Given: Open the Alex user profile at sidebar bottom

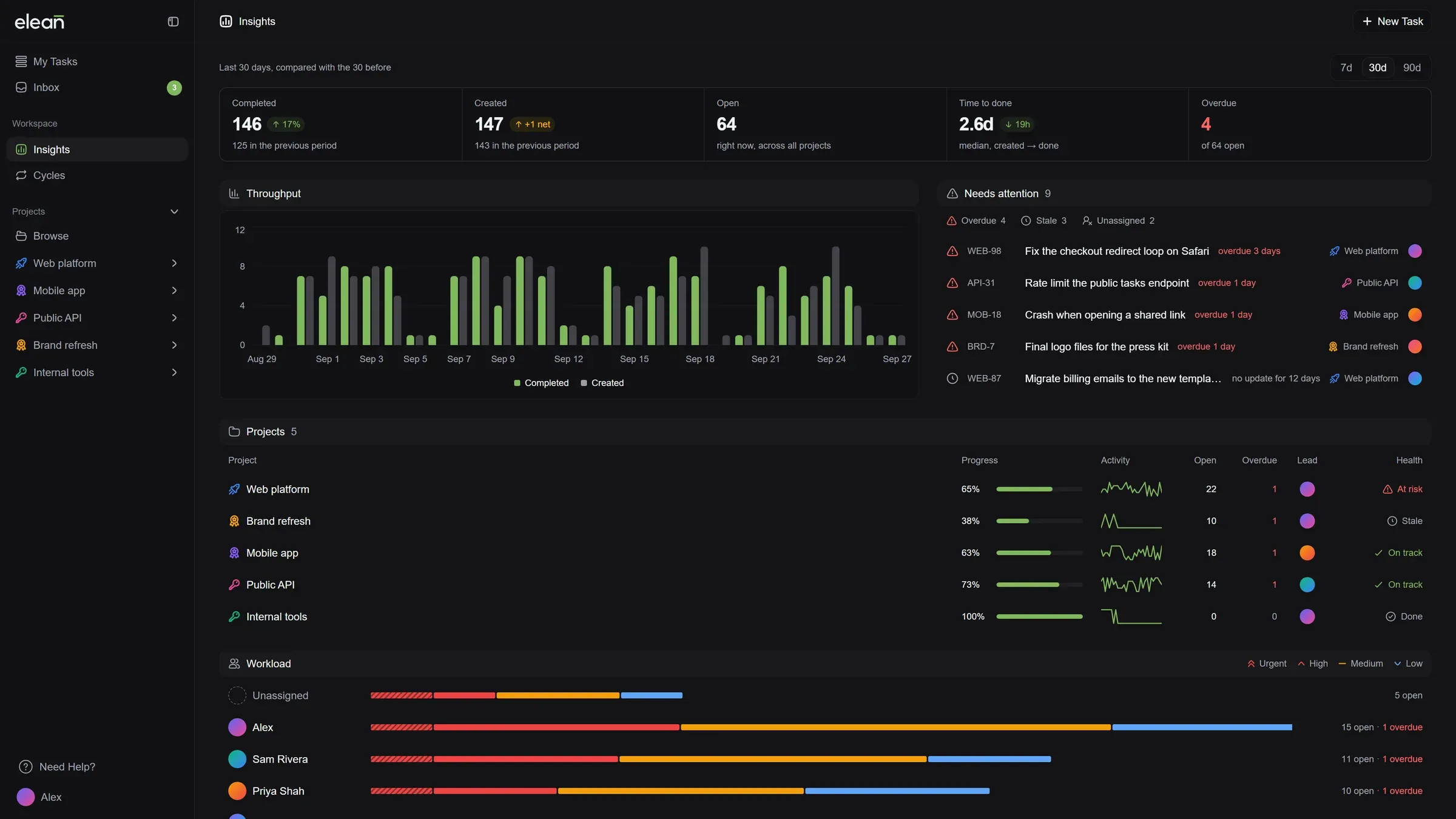Looking at the screenshot, I should click(x=39, y=797).
